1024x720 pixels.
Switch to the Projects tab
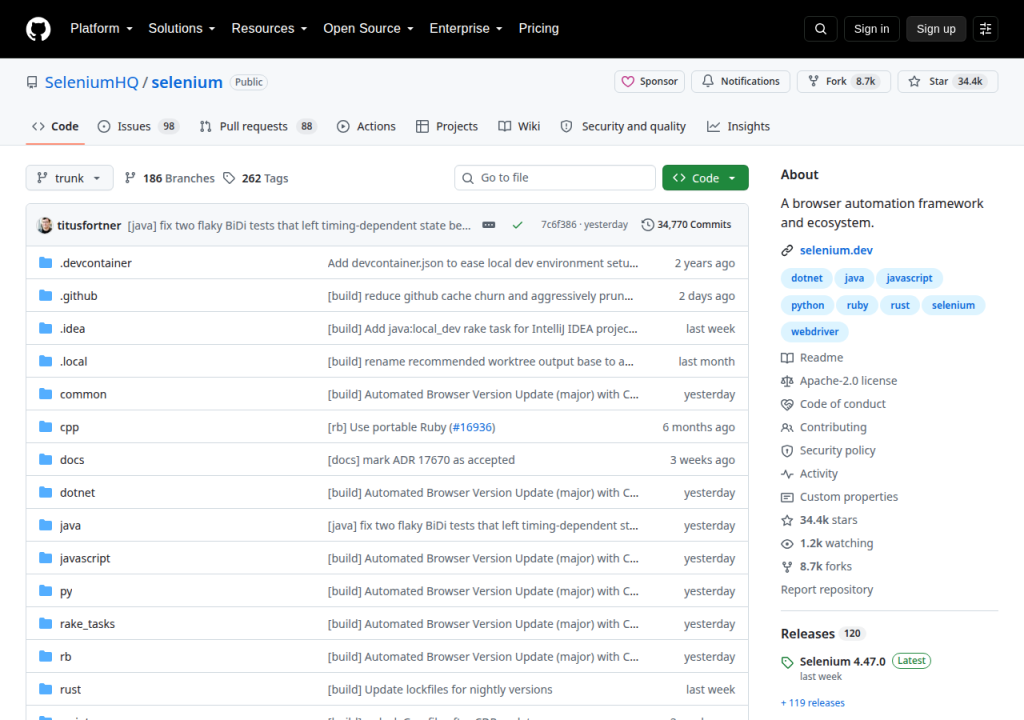(447, 126)
